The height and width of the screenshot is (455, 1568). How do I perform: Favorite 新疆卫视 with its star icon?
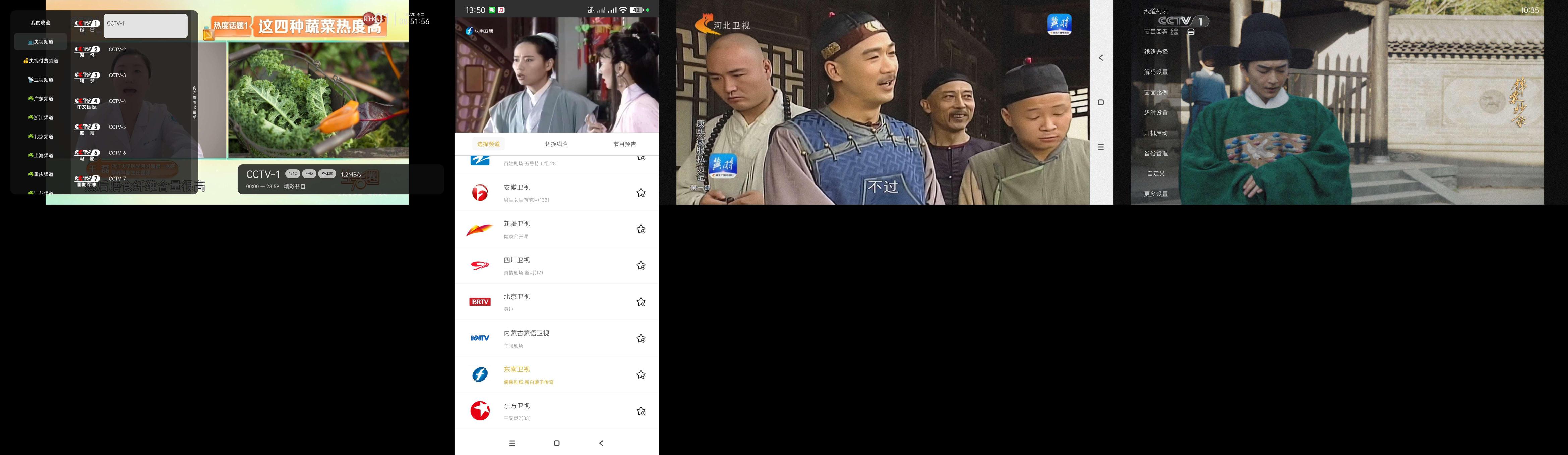(641, 230)
